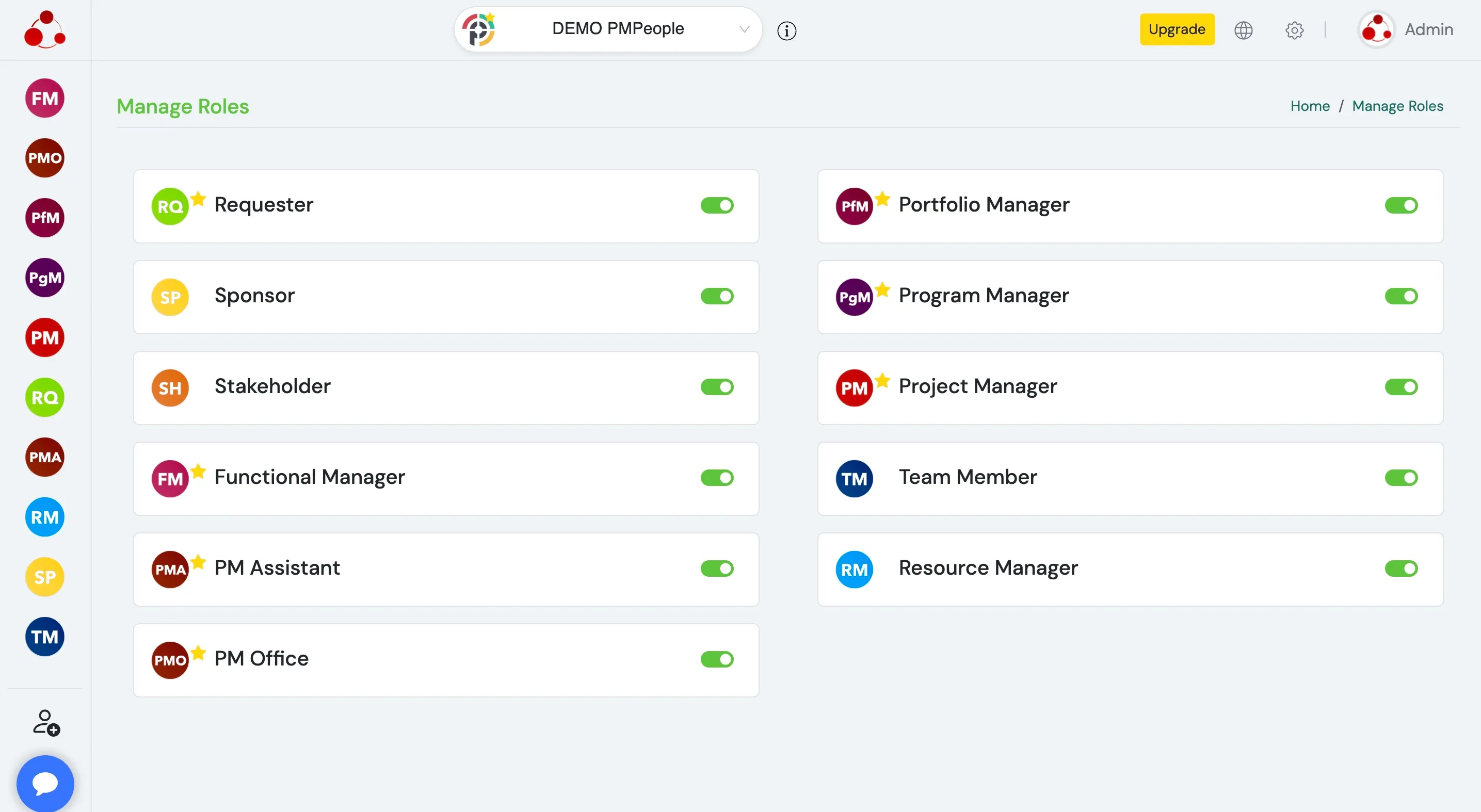Disable the Requester role toggle
The height and width of the screenshot is (812, 1481).
(717, 206)
